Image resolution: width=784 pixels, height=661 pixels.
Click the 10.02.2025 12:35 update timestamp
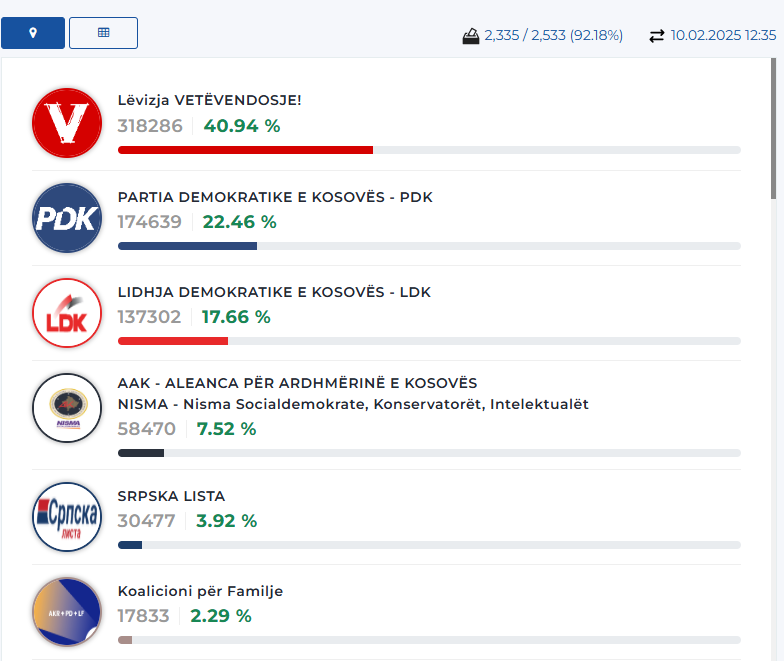(723, 36)
